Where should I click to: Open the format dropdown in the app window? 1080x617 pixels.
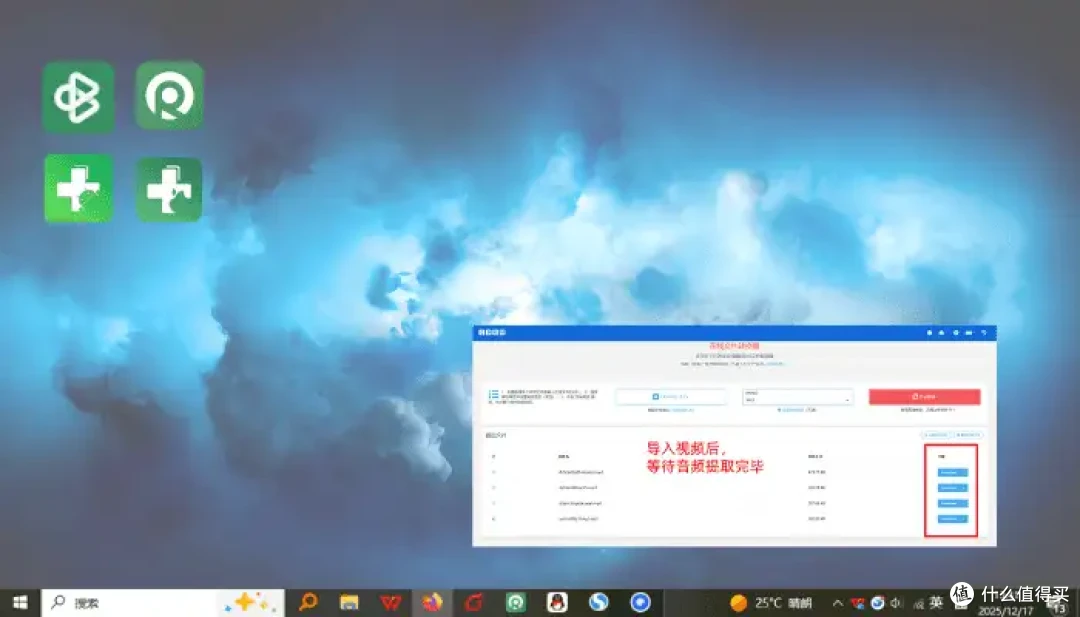(798, 397)
